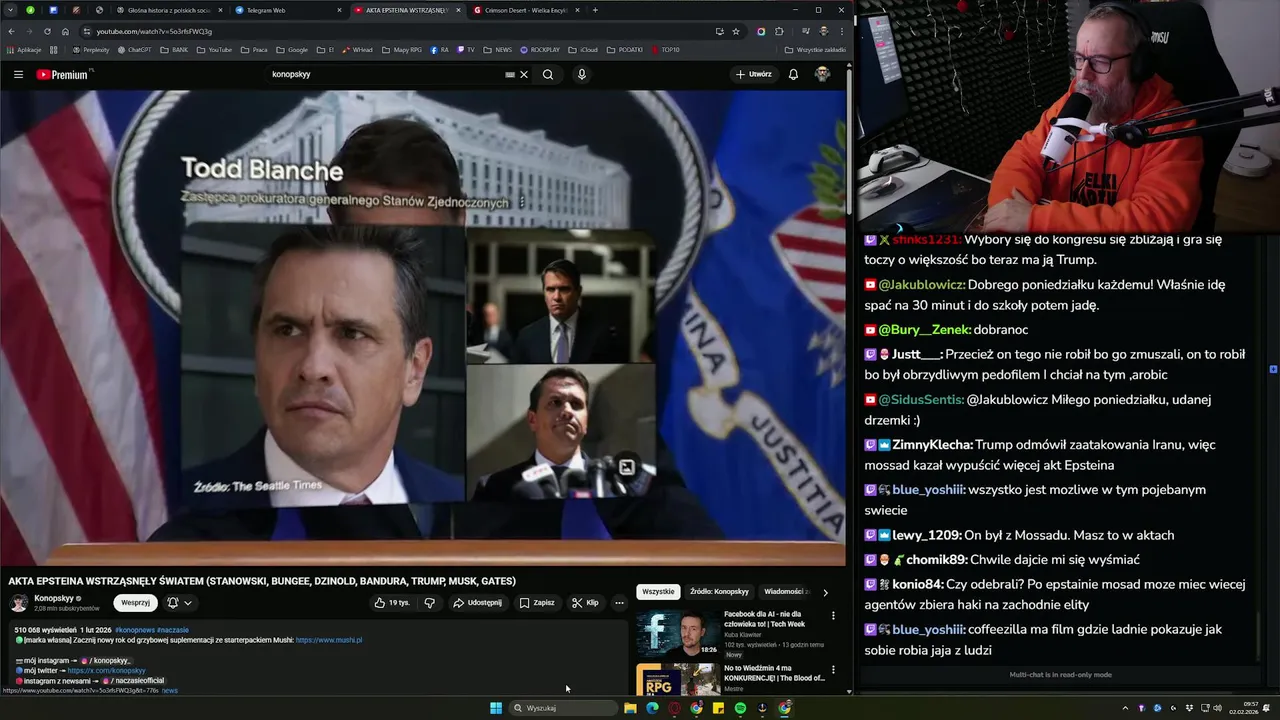Viewport: 1280px width, 720px height.
Task: Select the Wiadomości filter chip
Action: pyautogui.click(x=785, y=592)
